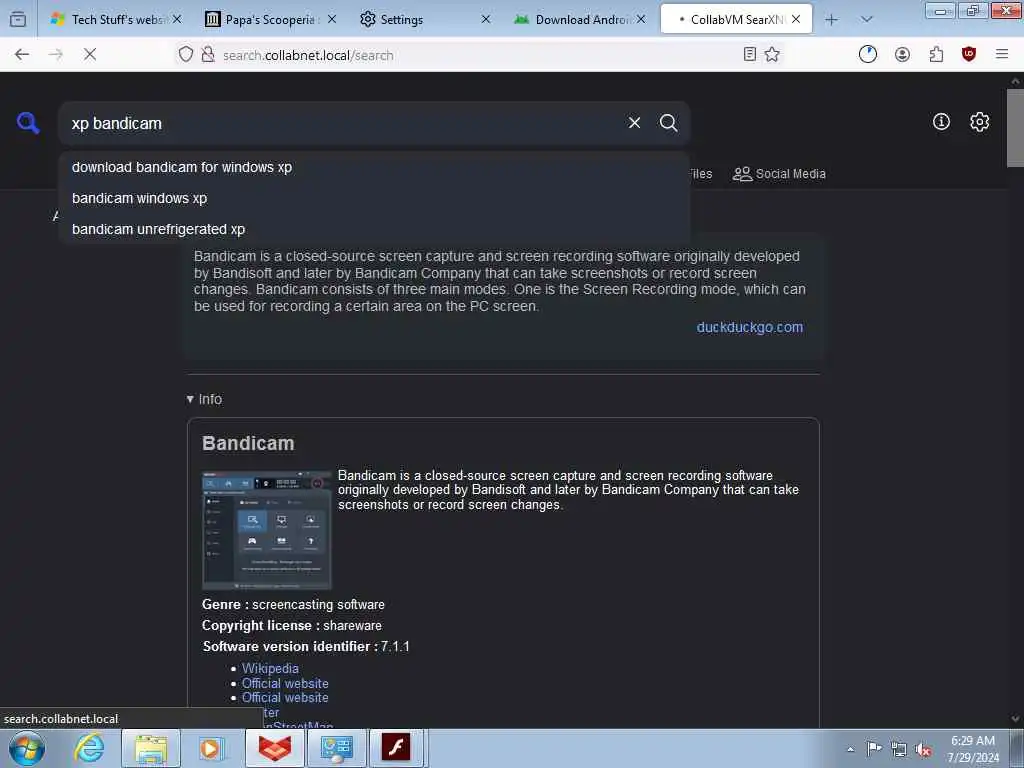Click the network tray icon
This screenshot has width=1024, height=768.
[899, 749]
